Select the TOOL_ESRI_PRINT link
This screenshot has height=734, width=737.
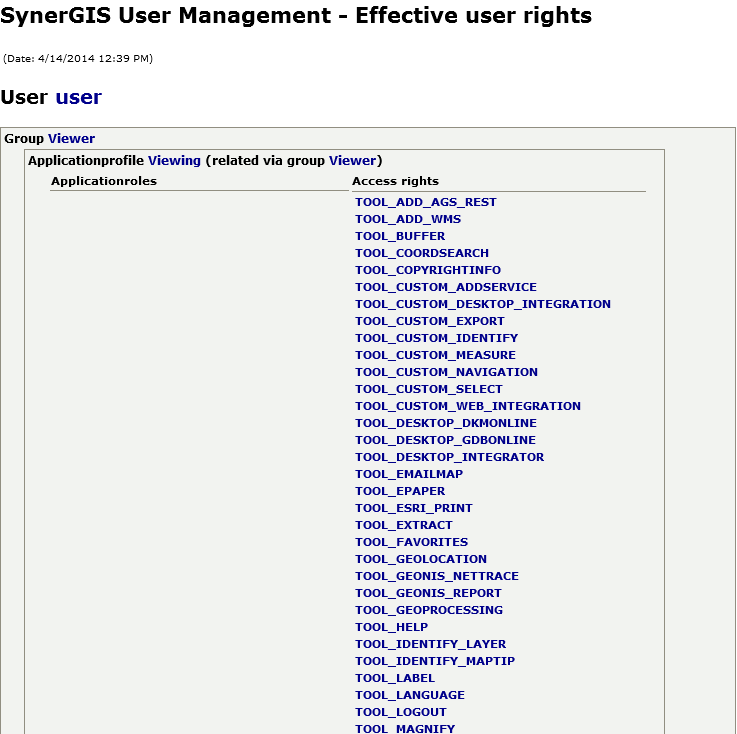pyautogui.click(x=414, y=508)
